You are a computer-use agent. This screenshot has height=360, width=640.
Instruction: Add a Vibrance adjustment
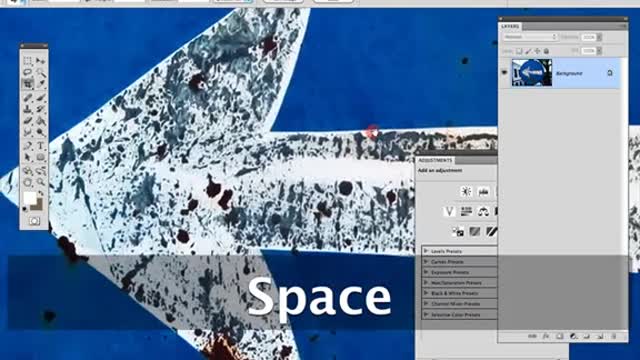pos(449,211)
